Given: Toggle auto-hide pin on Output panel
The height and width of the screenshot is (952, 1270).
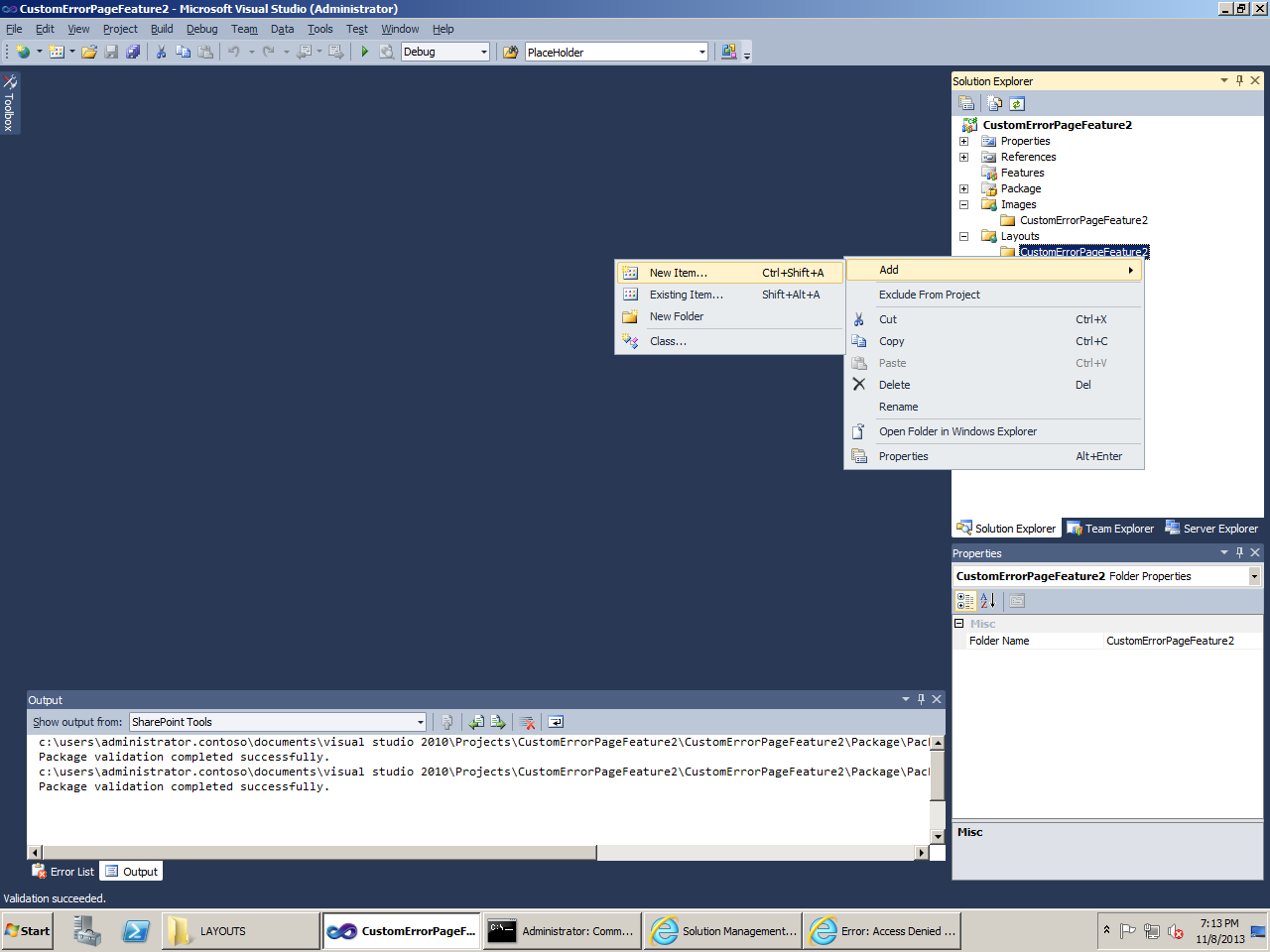Looking at the screenshot, I should [921, 699].
